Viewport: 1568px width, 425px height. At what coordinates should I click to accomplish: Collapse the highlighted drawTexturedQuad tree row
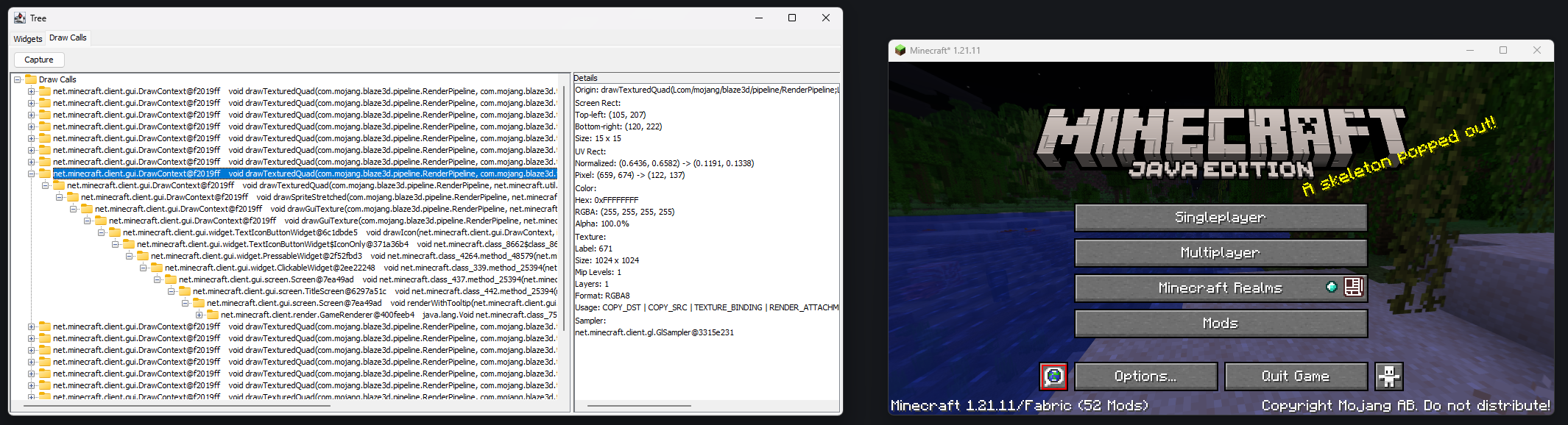[x=32, y=174]
